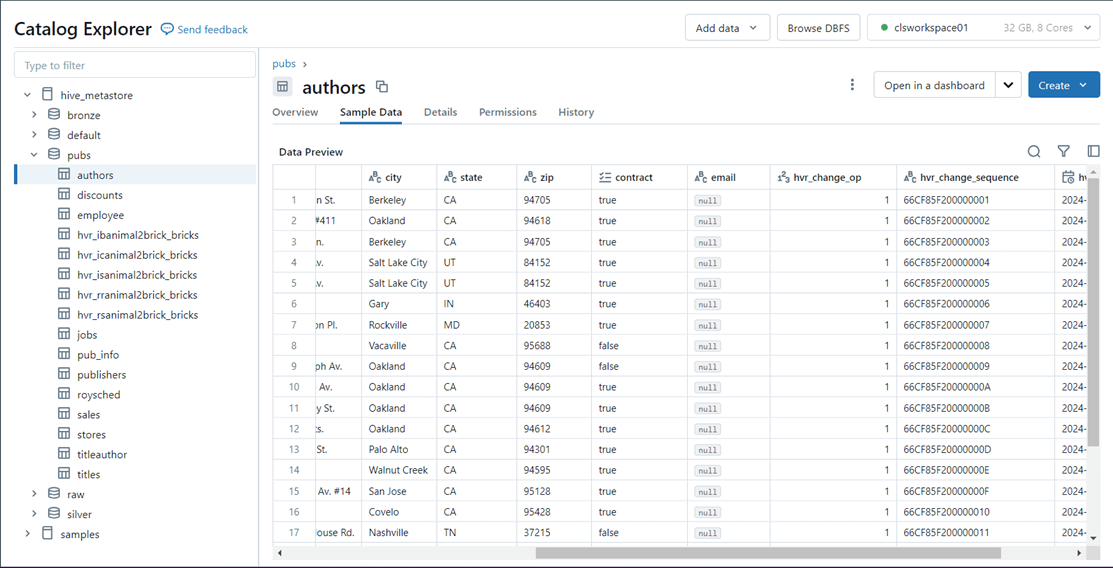Click the Send feedback link
The width and height of the screenshot is (1113, 568).
212,29
